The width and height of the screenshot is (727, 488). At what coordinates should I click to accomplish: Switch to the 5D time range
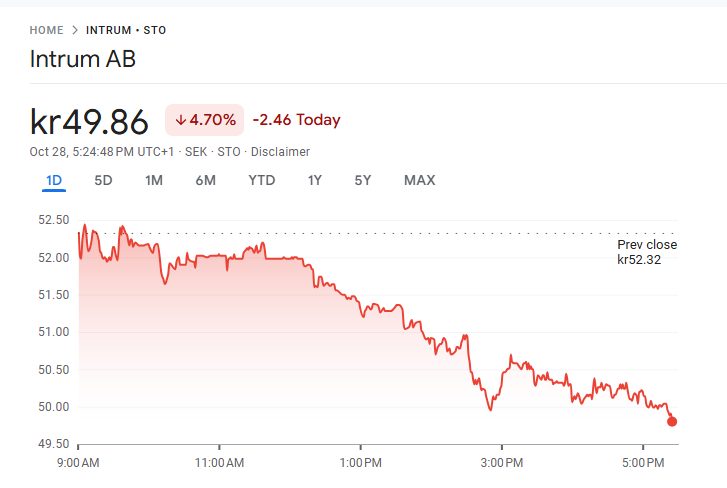[x=103, y=181]
